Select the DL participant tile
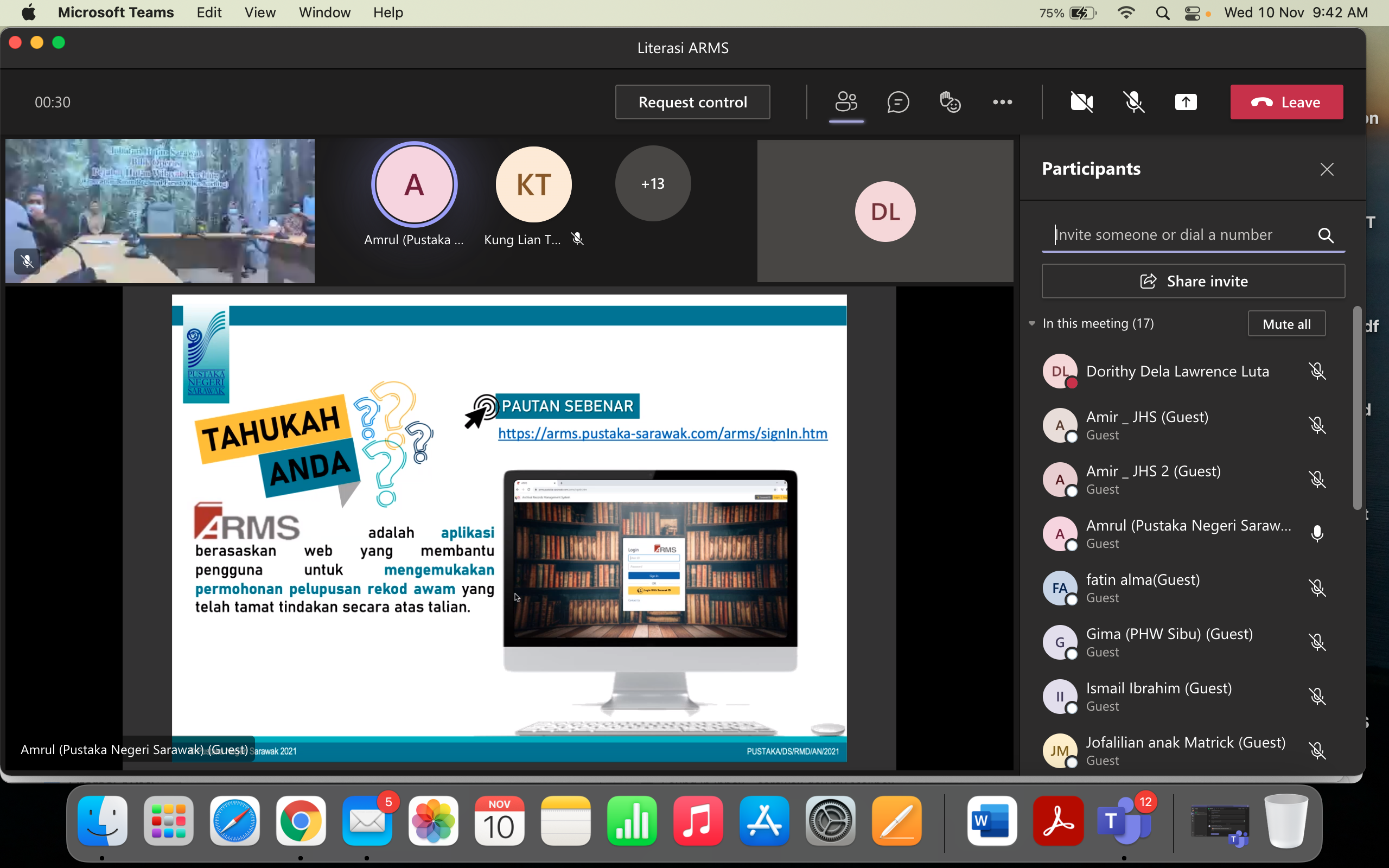 click(x=885, y=211)
